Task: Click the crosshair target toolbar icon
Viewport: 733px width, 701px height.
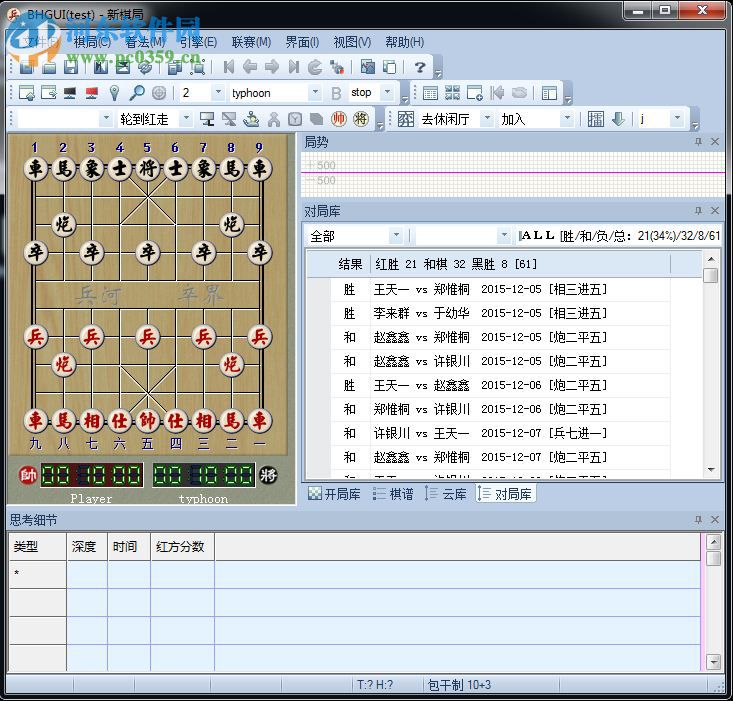Action: click(x=159, y=93)
